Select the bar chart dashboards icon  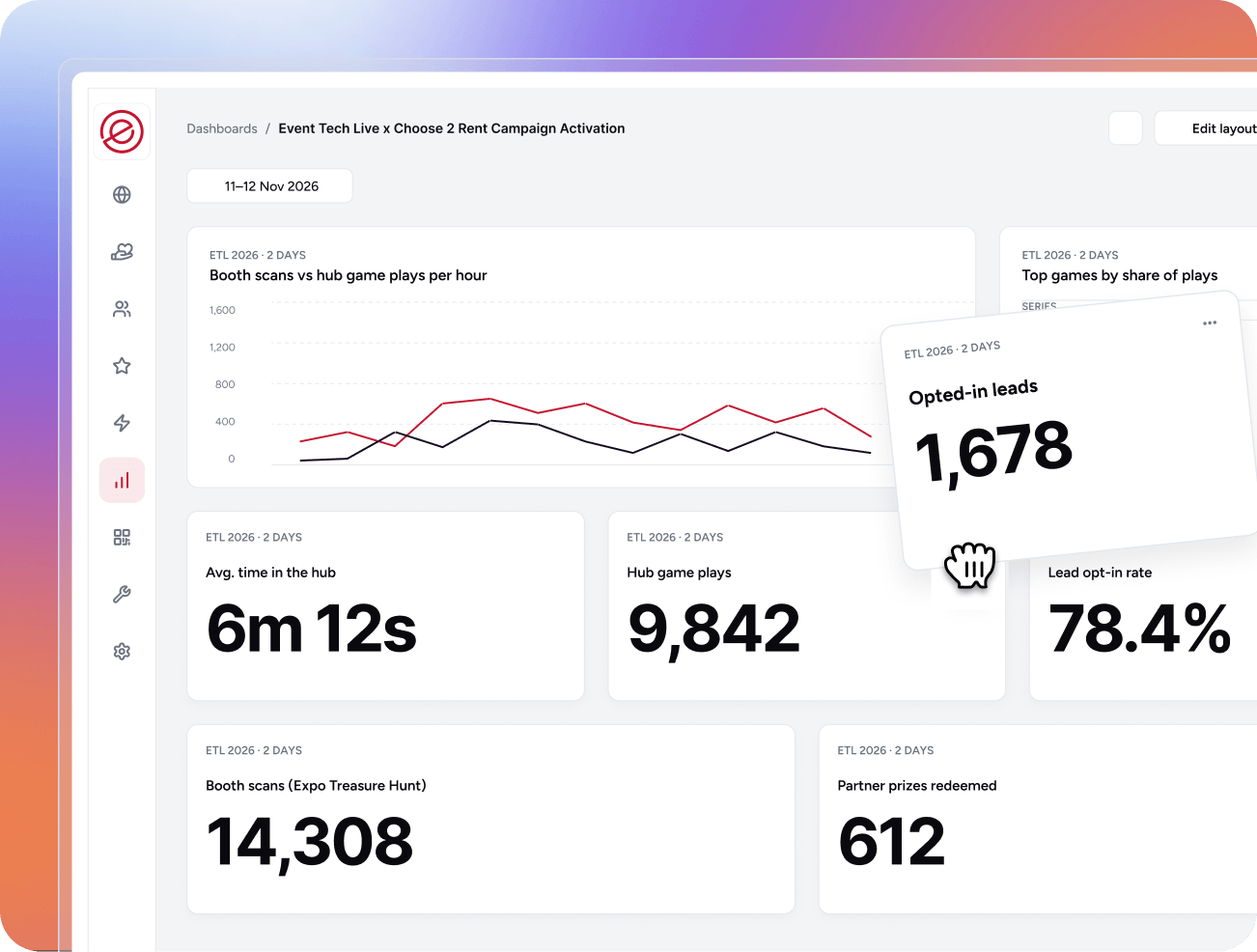pyautogui.click(x=122, y=480)
